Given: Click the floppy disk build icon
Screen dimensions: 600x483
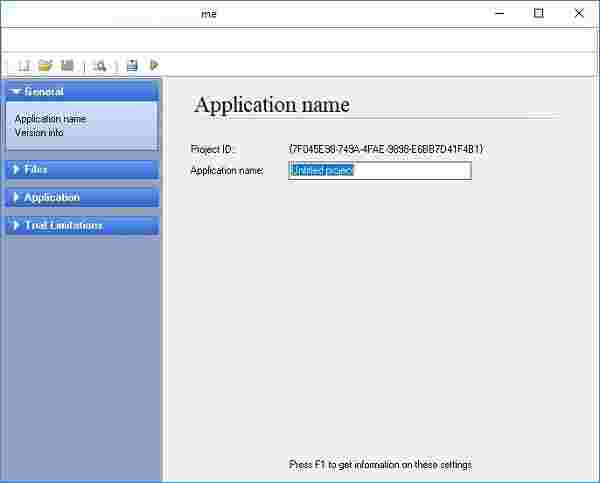Looking at the screenshot, I should pos(132,65).
